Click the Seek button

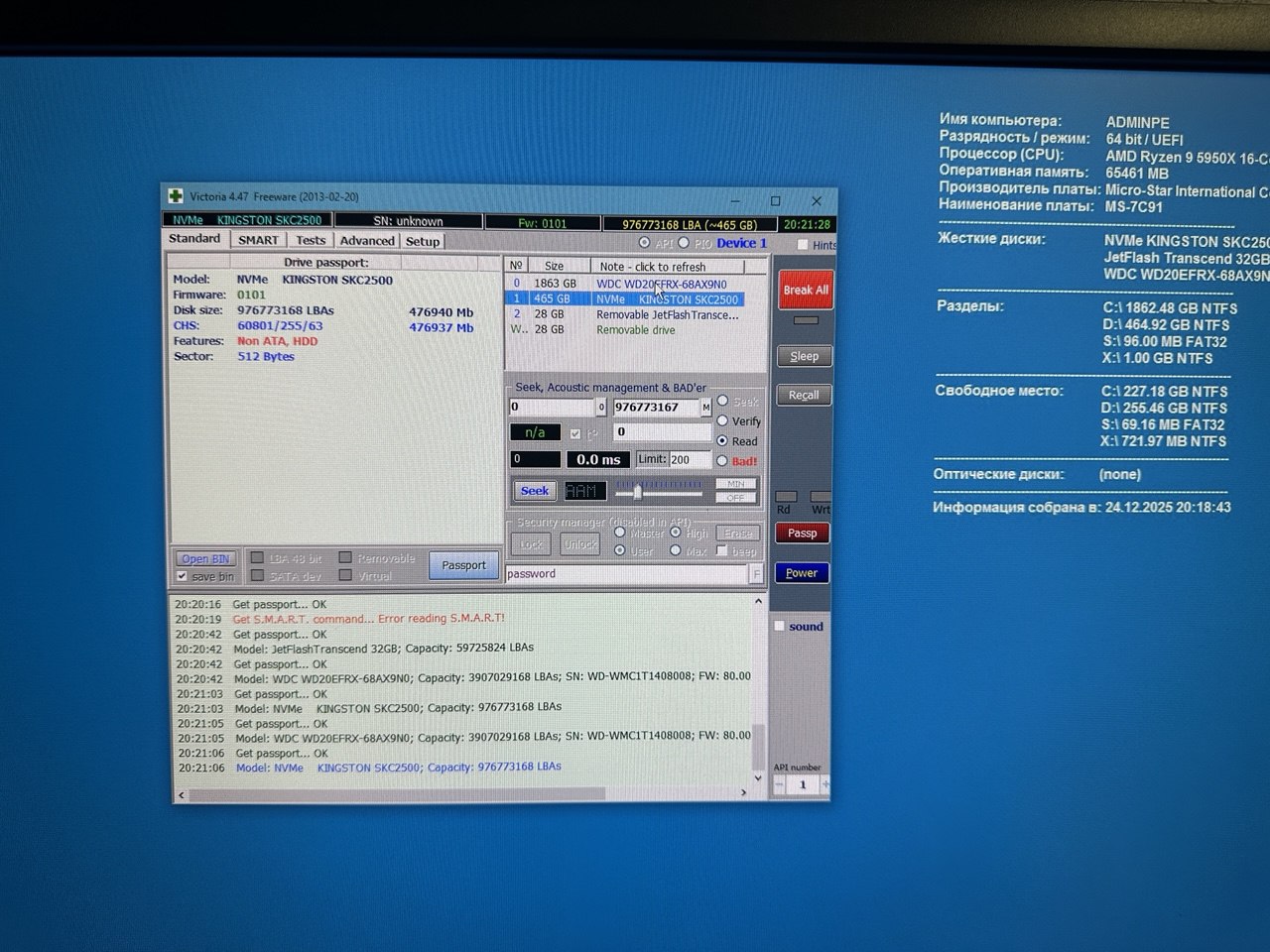click(534, 491)
